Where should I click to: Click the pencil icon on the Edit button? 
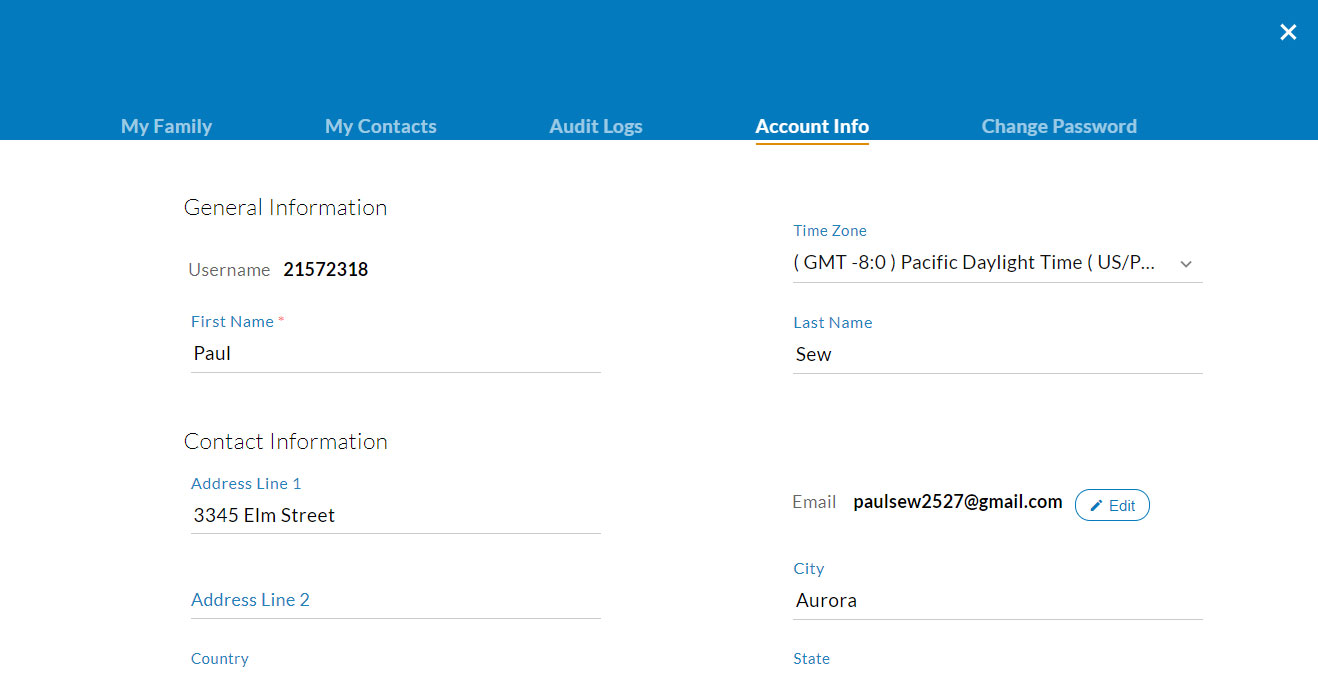click(1095, 505)
